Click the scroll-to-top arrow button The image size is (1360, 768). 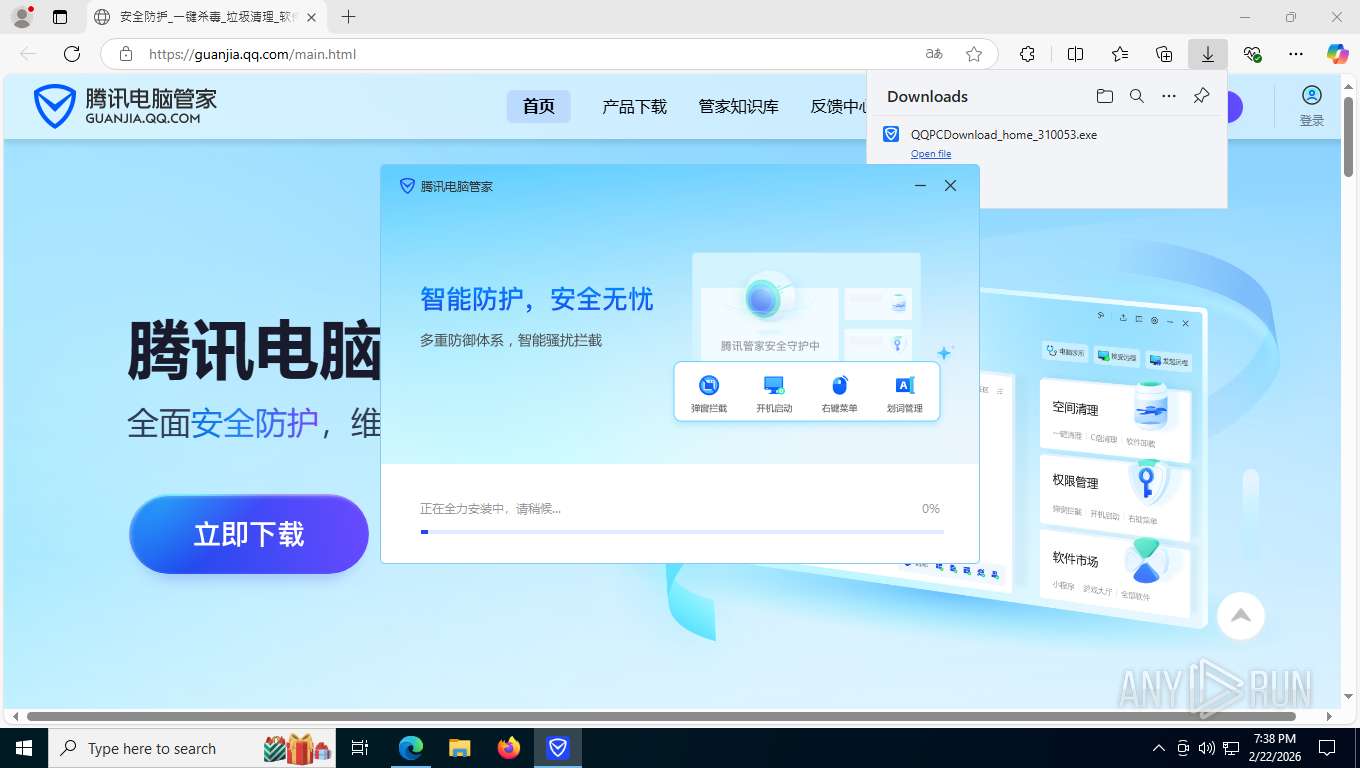(x=1241, y=615)
